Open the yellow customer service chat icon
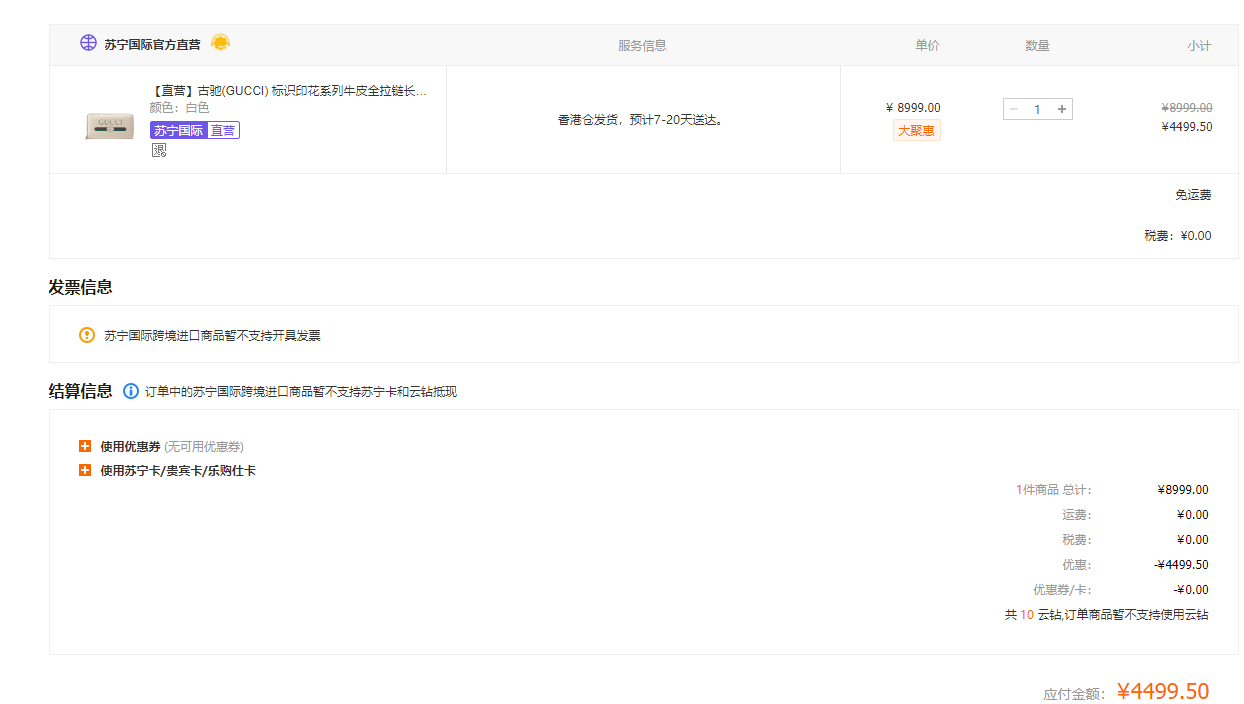This screenshot has width=1244, height=704. coord(220,43)
